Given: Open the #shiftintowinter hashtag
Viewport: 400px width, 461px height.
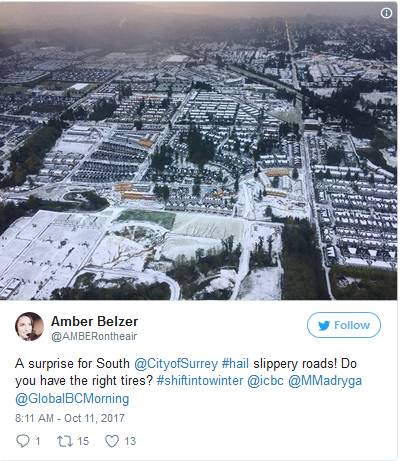Looking at the screenshot, I should (200, 381).
